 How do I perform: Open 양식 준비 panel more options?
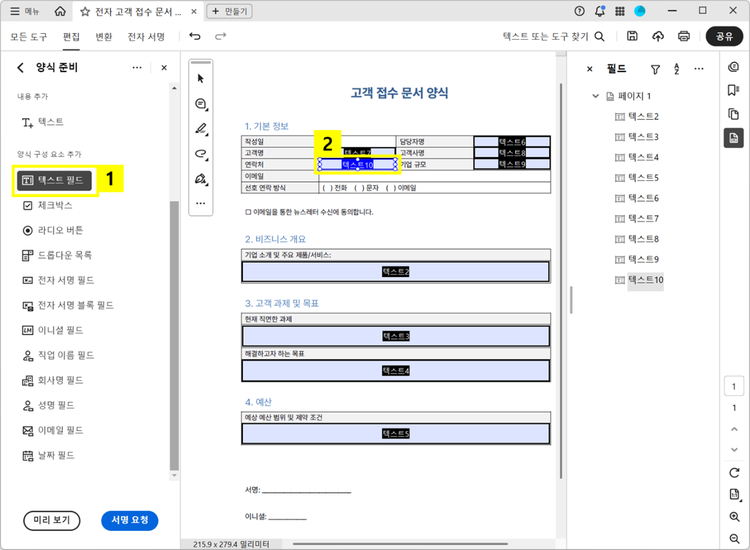click(137, 68)
